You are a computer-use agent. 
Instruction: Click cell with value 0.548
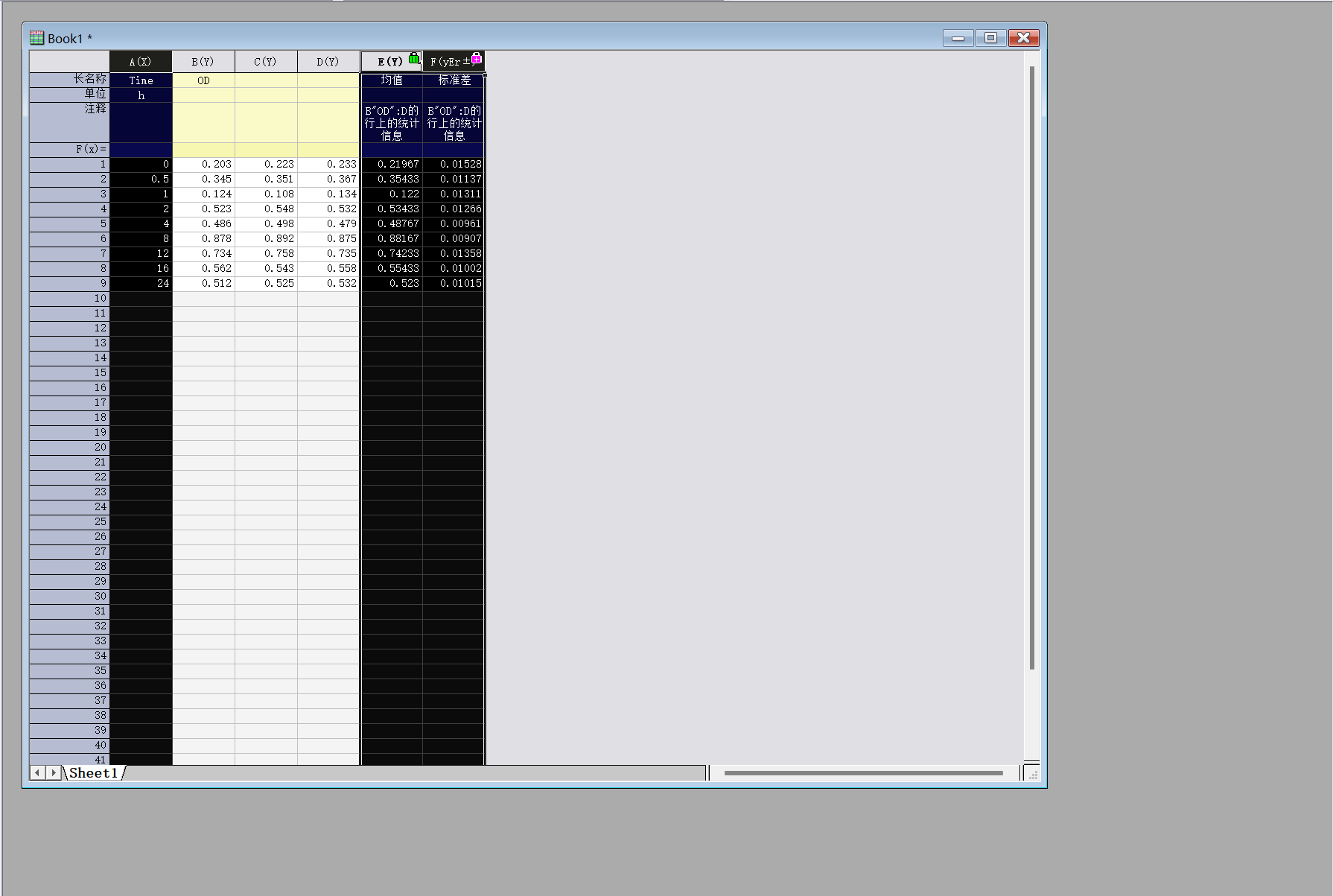[x=266, y=209]
